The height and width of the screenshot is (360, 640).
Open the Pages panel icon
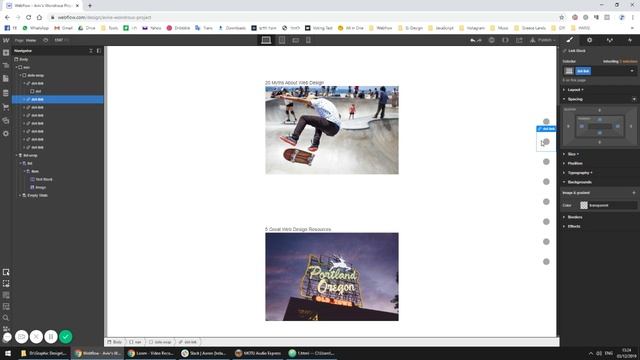6,78
